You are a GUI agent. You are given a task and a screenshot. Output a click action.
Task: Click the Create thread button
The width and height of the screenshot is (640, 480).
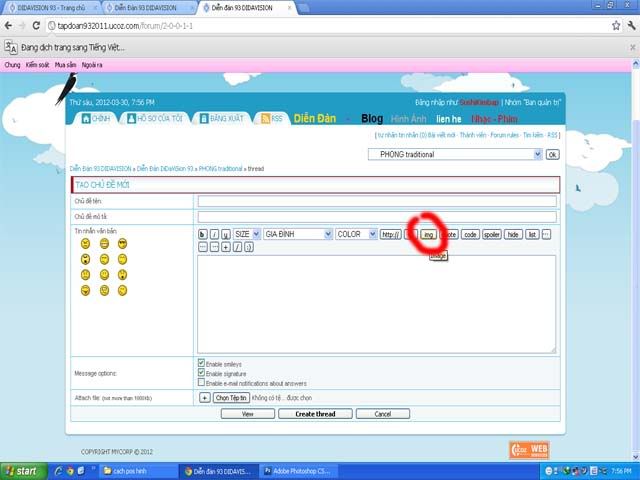click(315, 414)
